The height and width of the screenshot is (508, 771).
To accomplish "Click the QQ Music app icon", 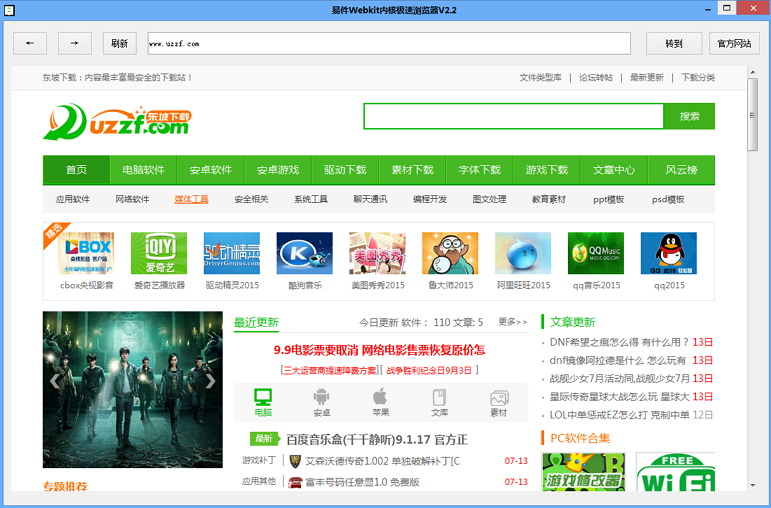I will 595,253.
